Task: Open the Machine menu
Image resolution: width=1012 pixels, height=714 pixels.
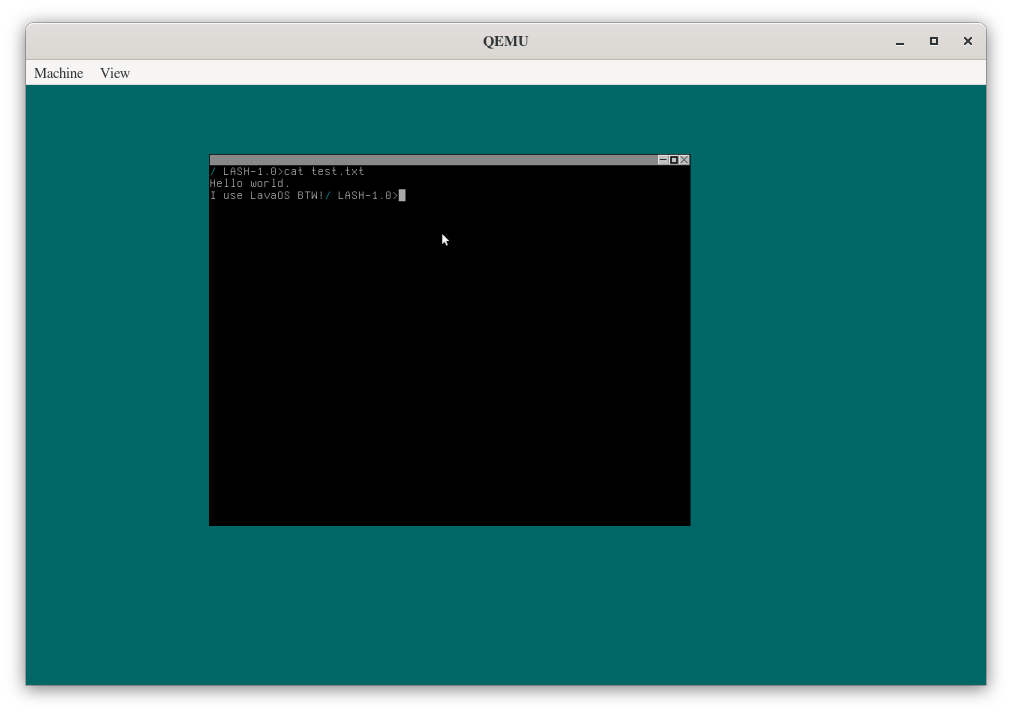Action: [x=59, y=73]
